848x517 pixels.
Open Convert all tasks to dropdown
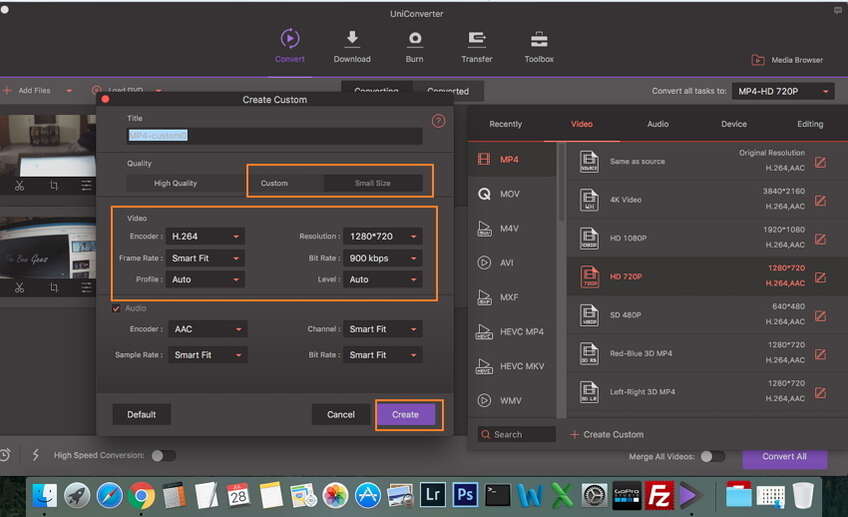pos(783,91)
